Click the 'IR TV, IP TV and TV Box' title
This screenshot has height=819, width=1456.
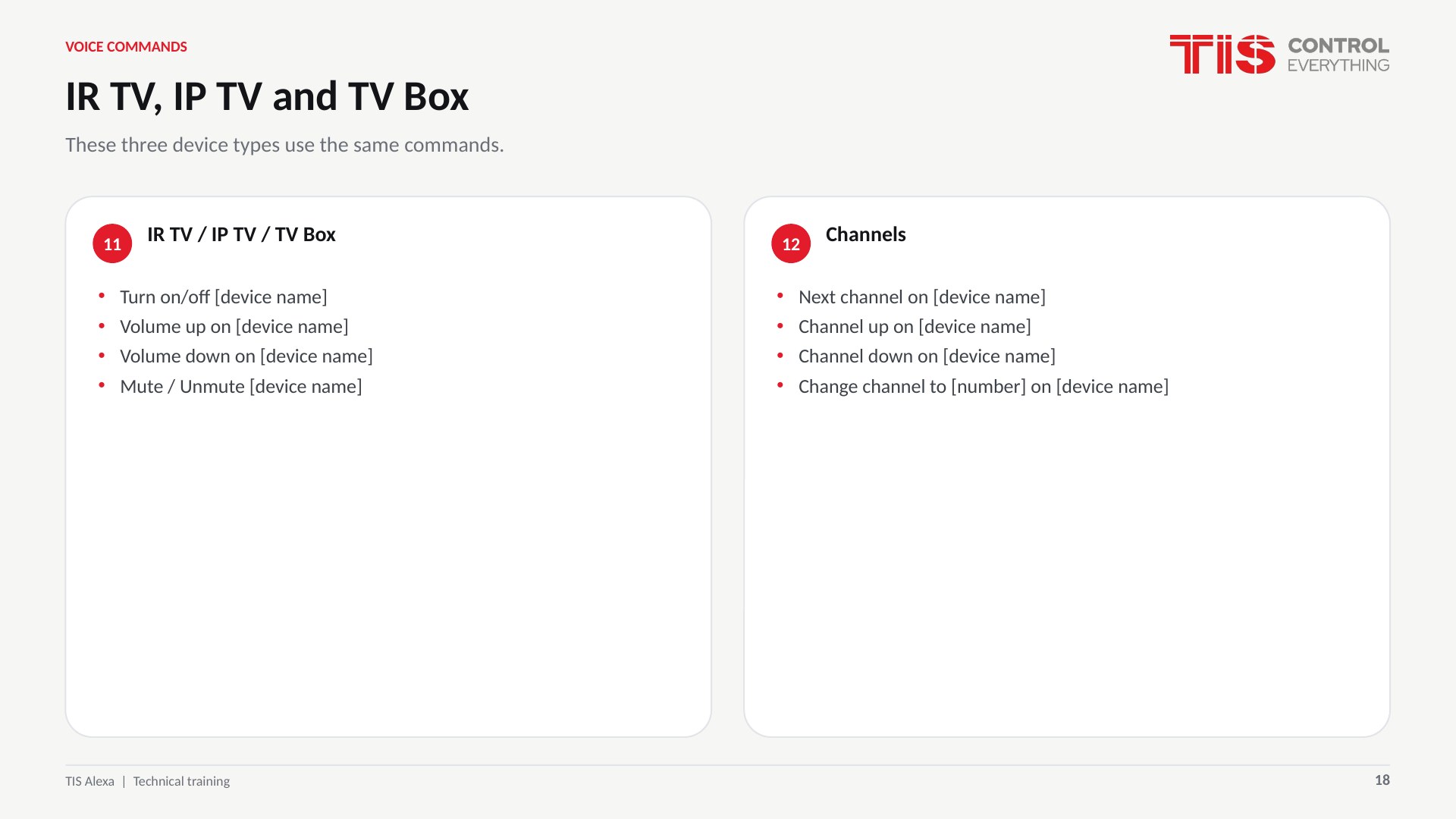click(x=267, y=97)
